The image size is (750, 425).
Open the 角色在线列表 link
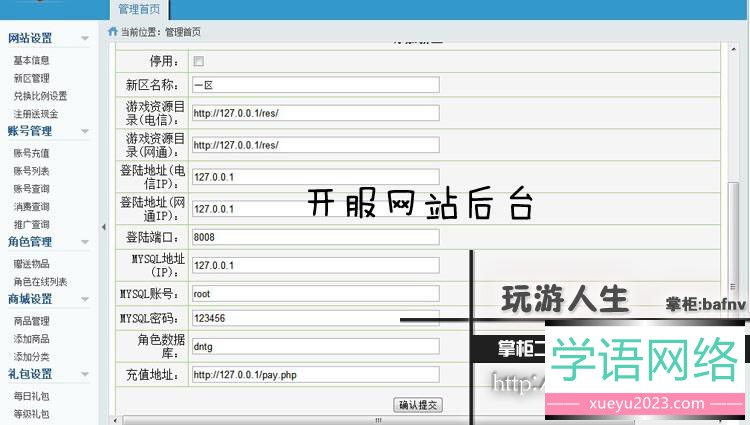pos(40,282)
